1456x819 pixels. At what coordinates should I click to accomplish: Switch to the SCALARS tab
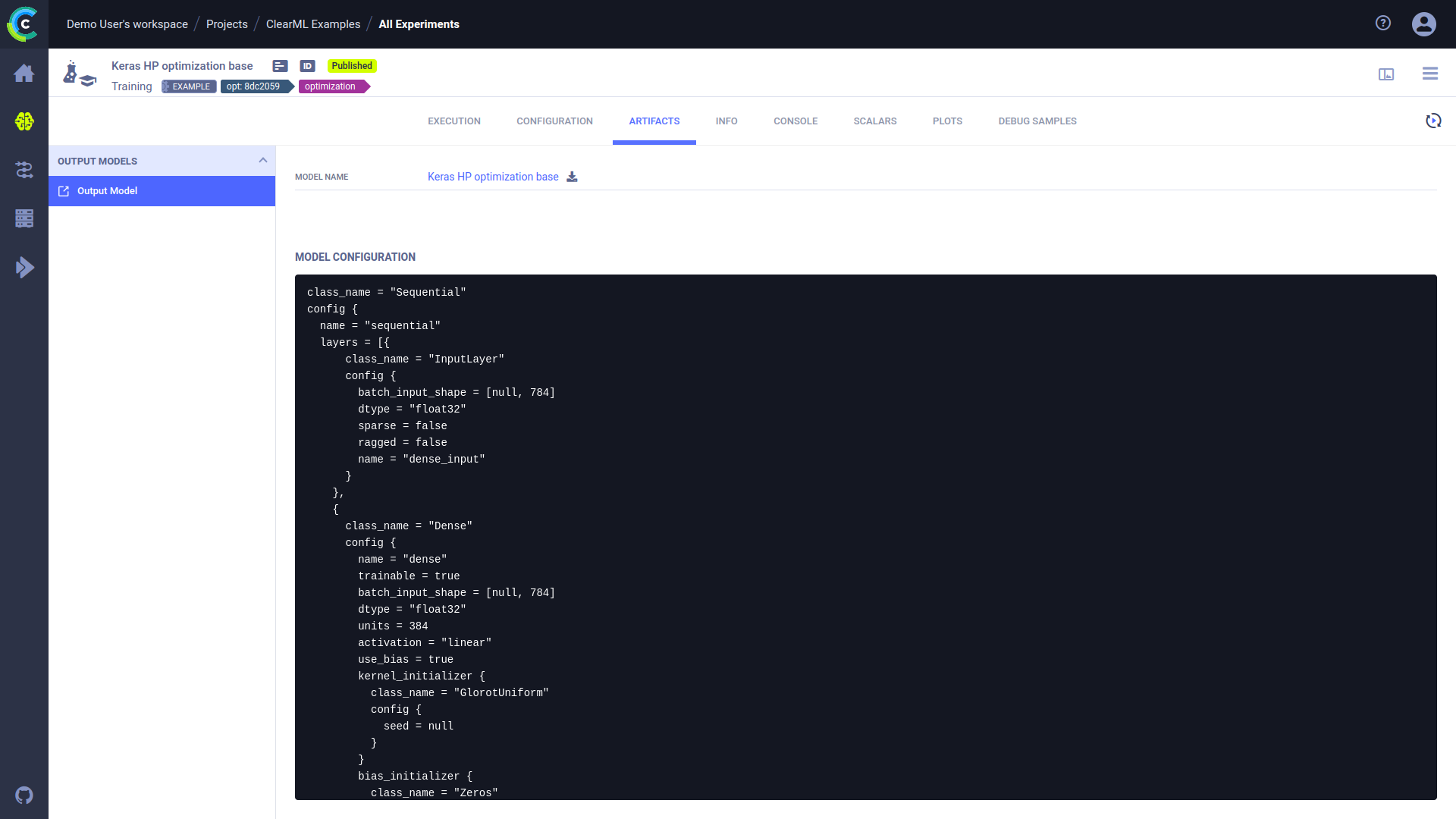875,121
